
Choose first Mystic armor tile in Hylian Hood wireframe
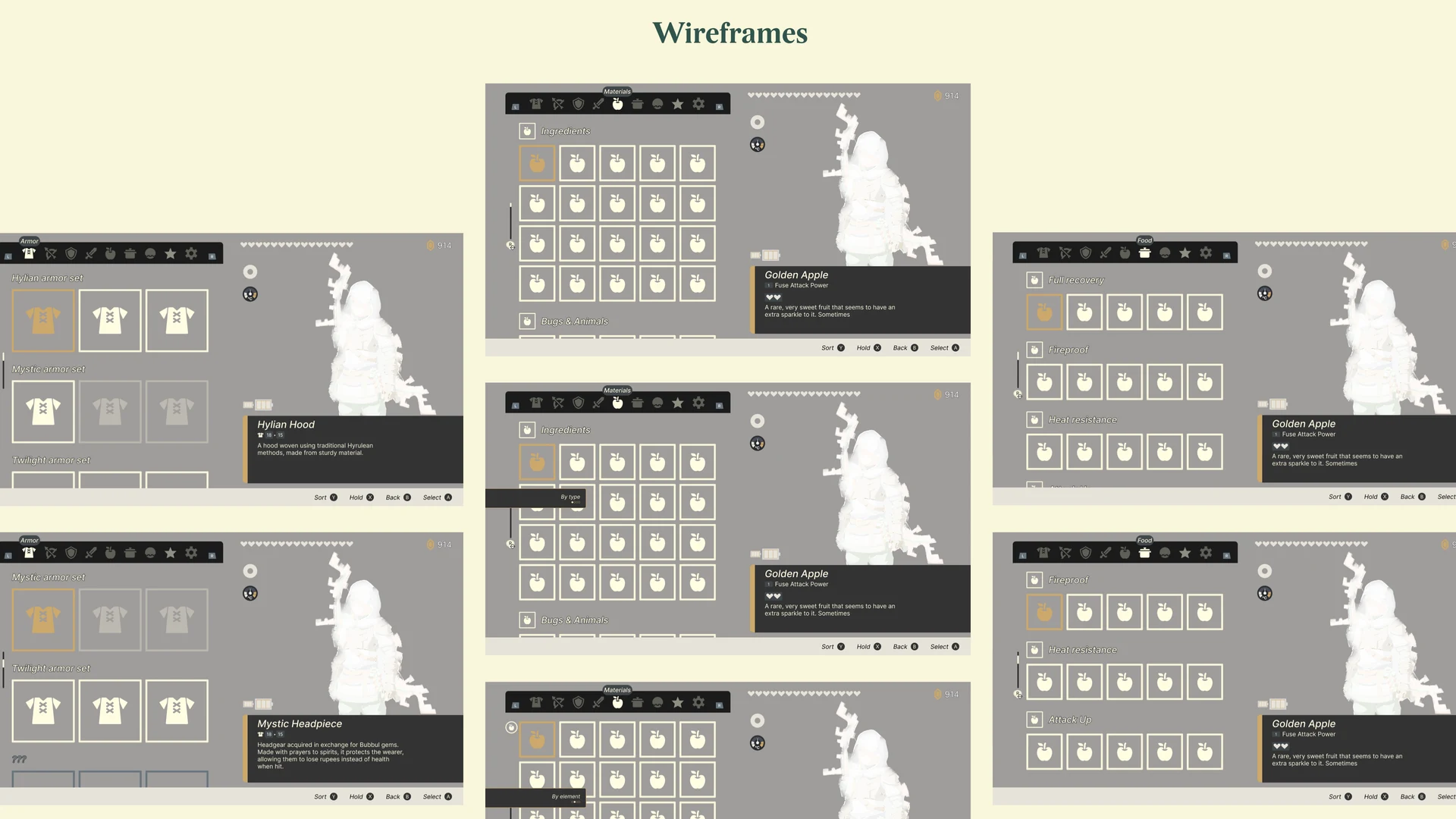[43, 411]
